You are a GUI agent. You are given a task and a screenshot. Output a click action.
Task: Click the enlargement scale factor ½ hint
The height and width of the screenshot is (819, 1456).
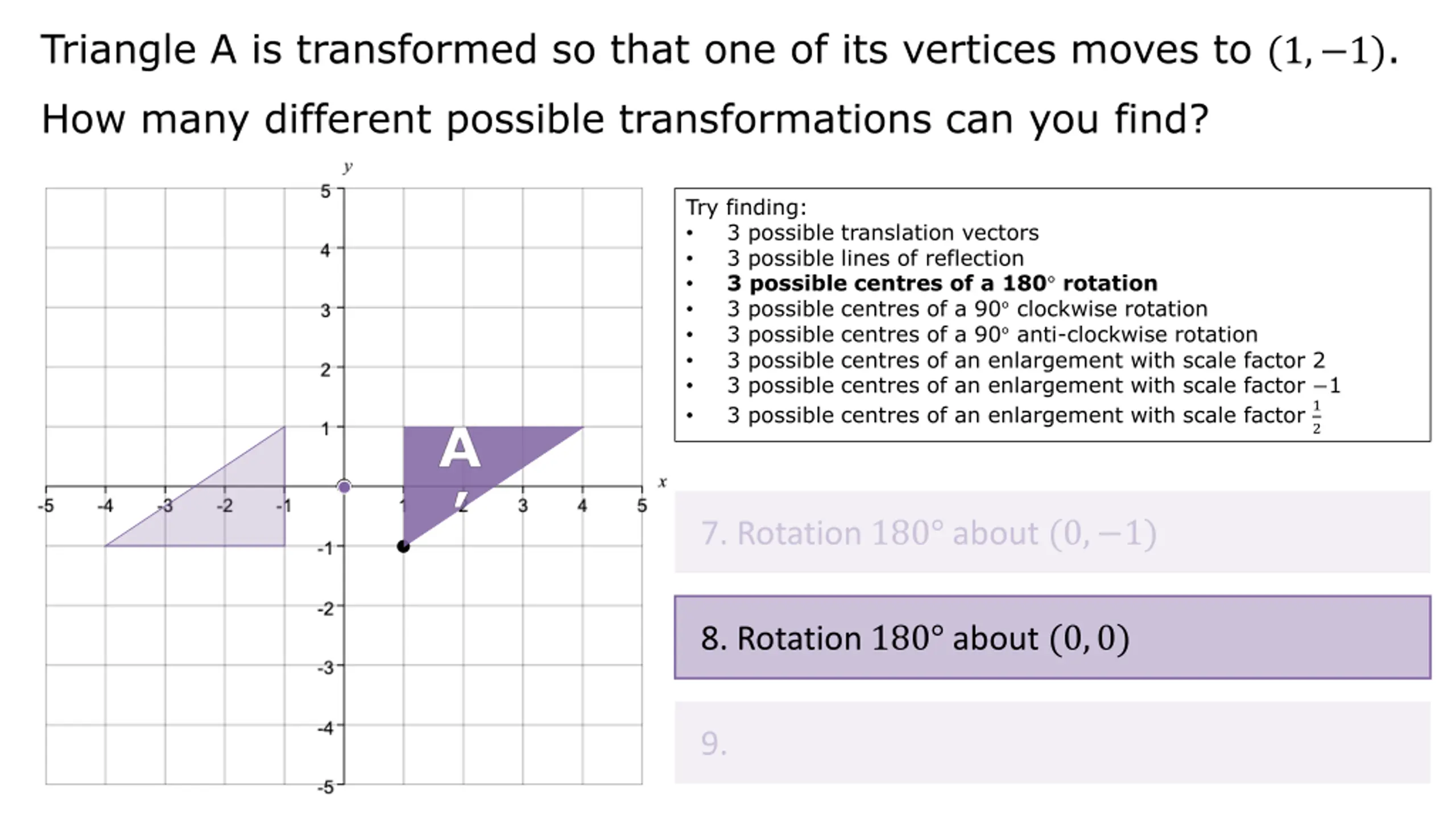tap(1024, 416)
